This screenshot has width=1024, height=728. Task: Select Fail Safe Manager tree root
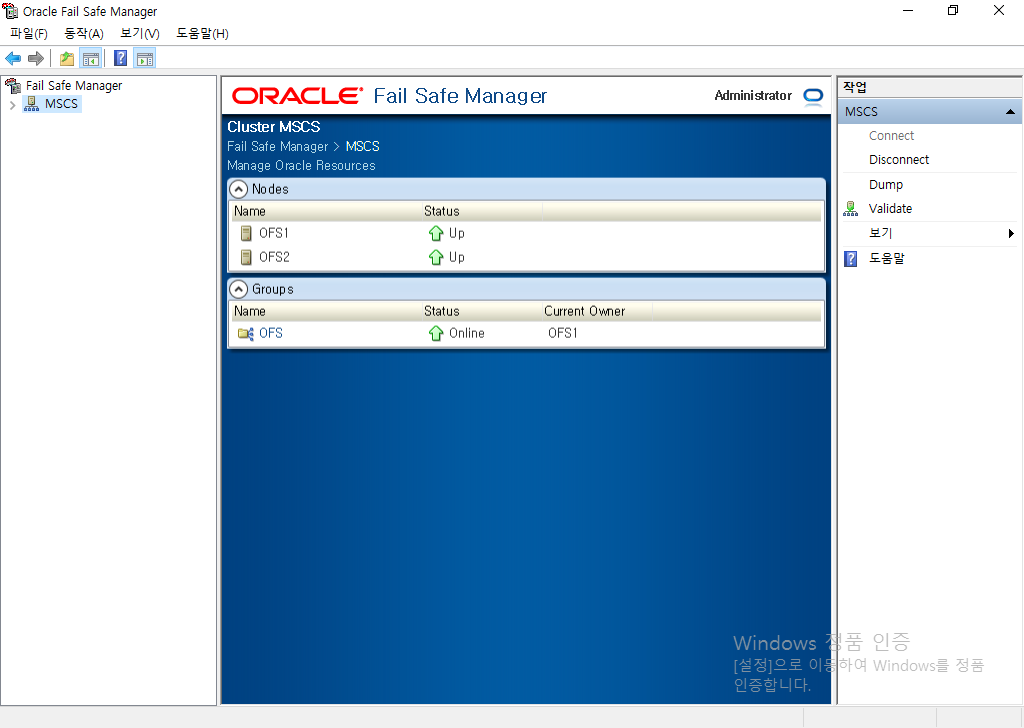pyautogui.click(x=74, y=86)
